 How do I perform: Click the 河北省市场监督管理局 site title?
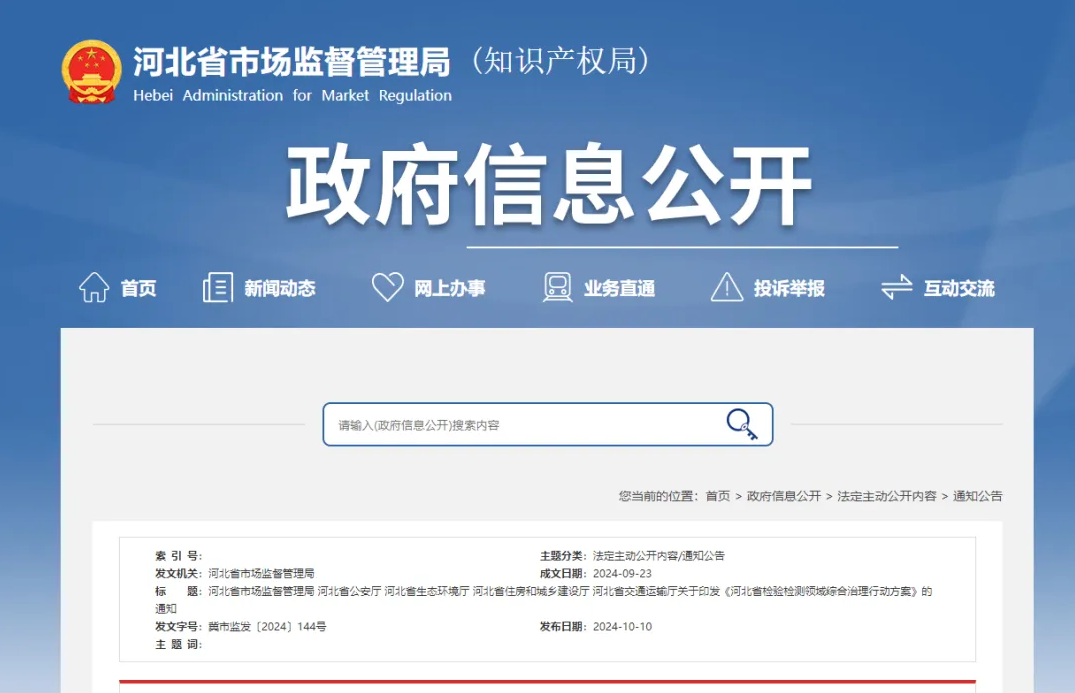pos(291,62)
